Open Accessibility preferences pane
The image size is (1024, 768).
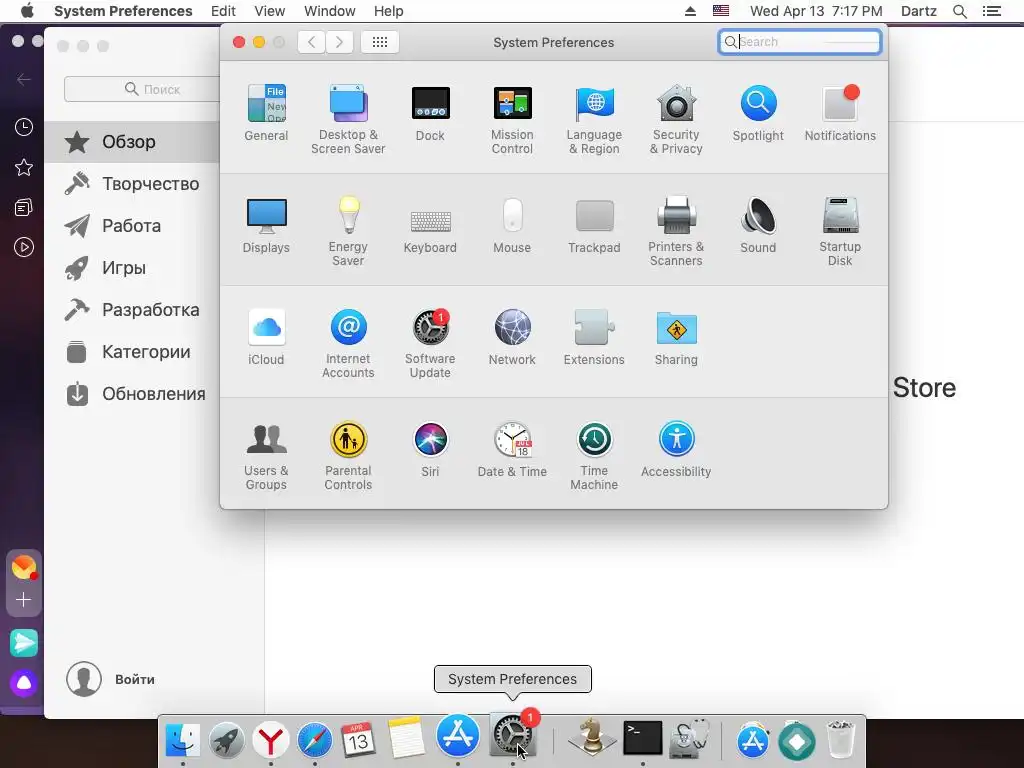pyautogui.click(x=676, y=449)
